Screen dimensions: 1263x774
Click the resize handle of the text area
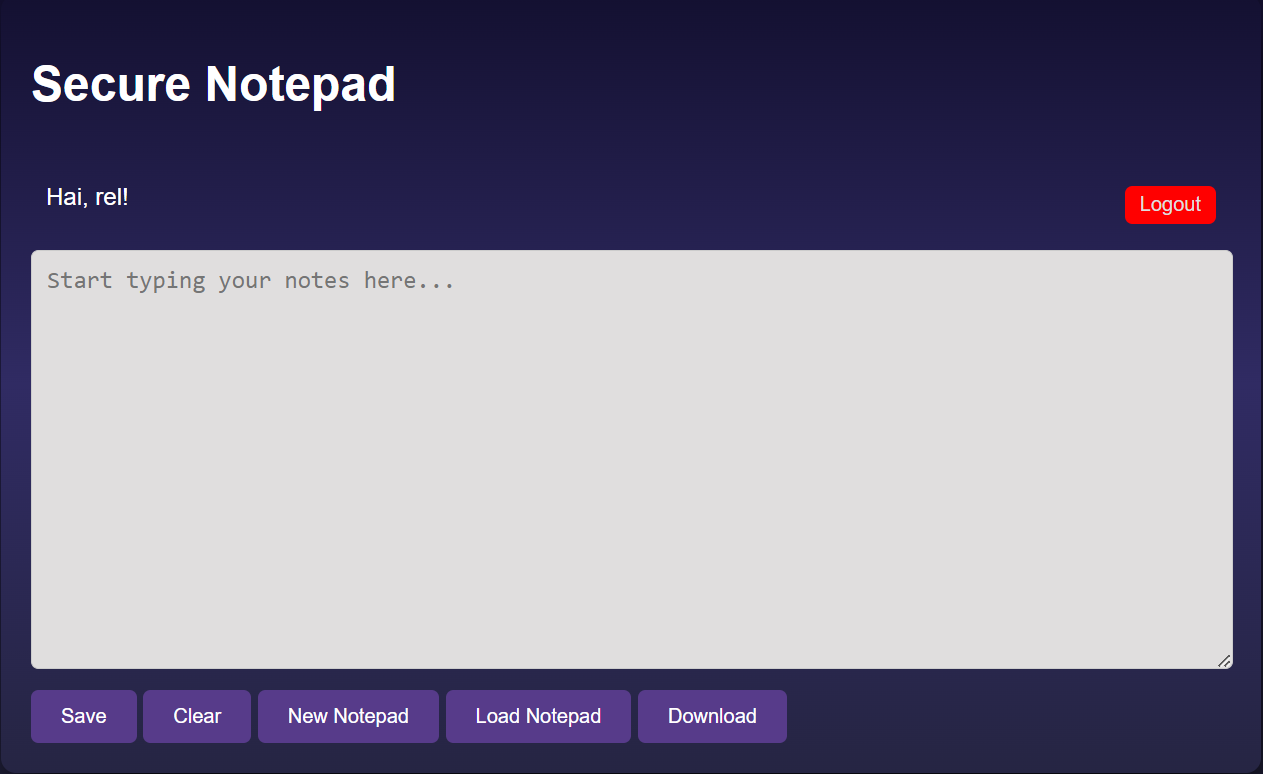pos(1223,659)
